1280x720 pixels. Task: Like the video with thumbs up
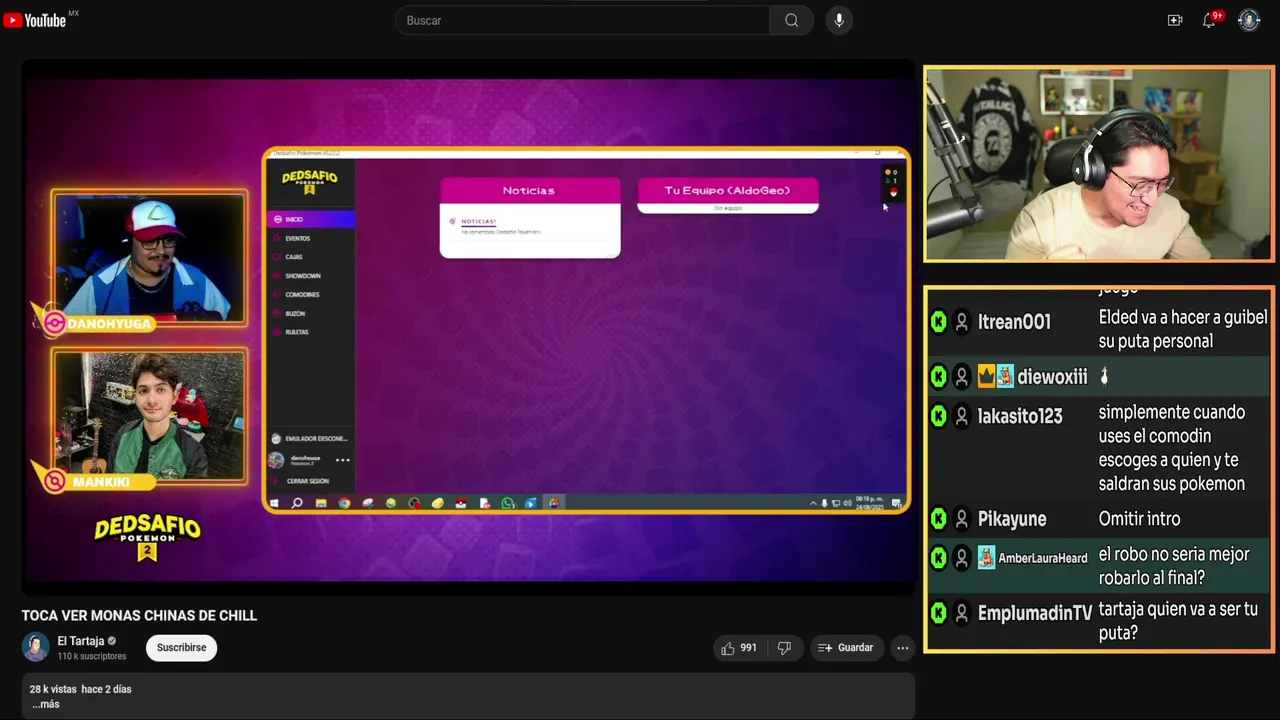(739, 648)
